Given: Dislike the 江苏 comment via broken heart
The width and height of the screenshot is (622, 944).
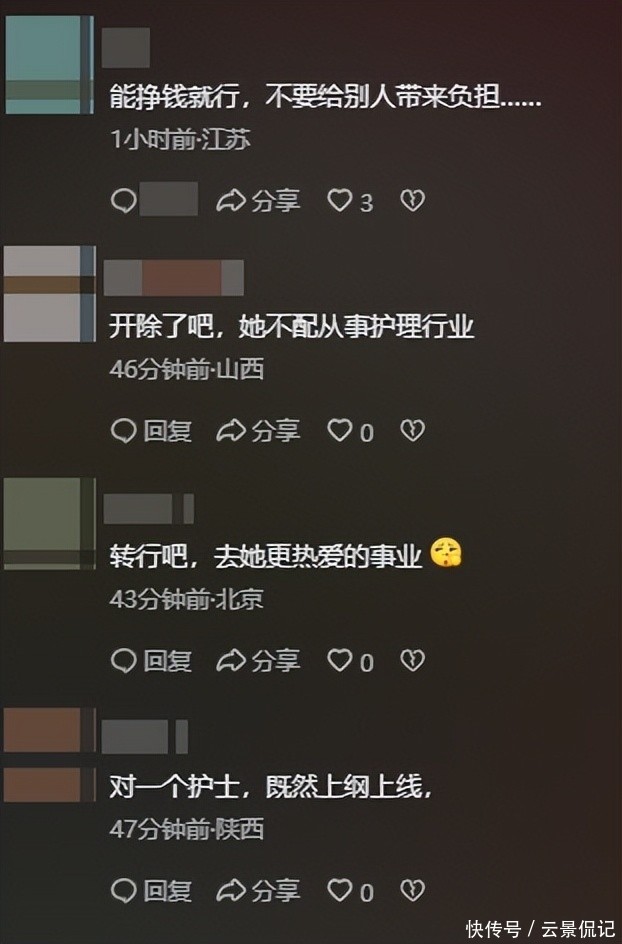Looking at the screenshot, I should pos(412,200).
